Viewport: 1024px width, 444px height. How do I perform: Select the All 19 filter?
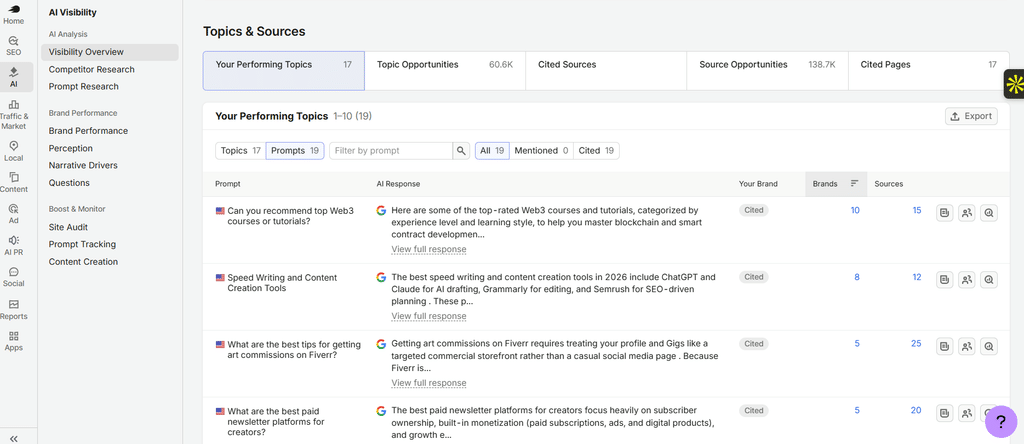(x=492, y=151)
